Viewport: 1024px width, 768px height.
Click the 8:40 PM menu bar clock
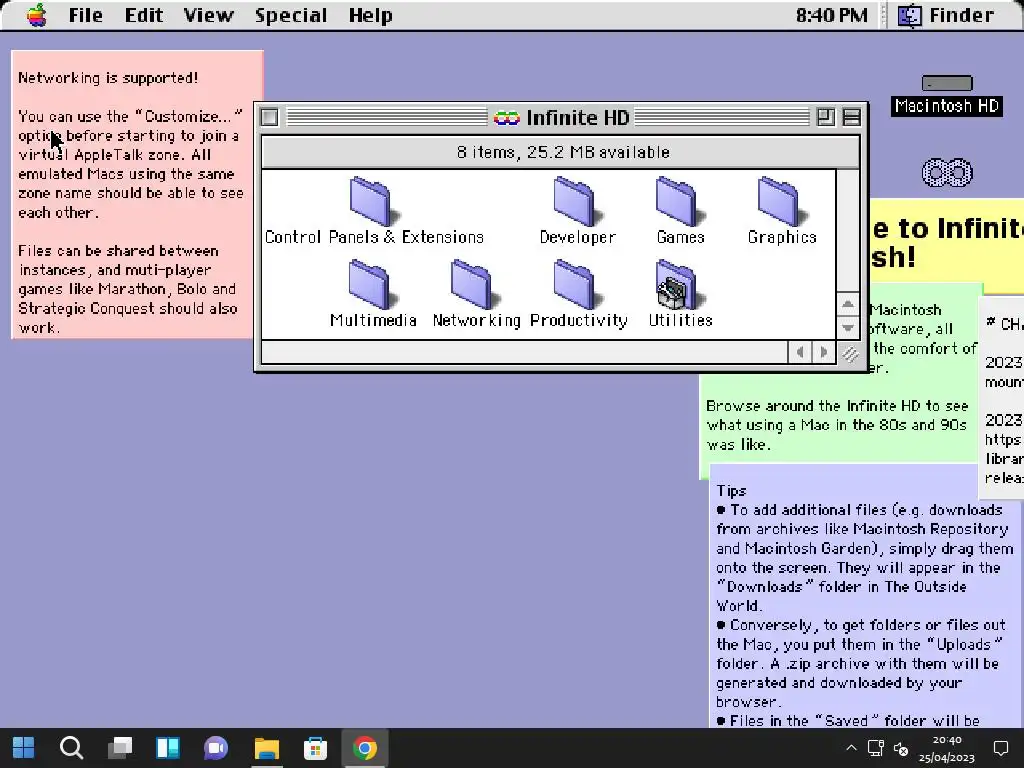coord(831,15)
